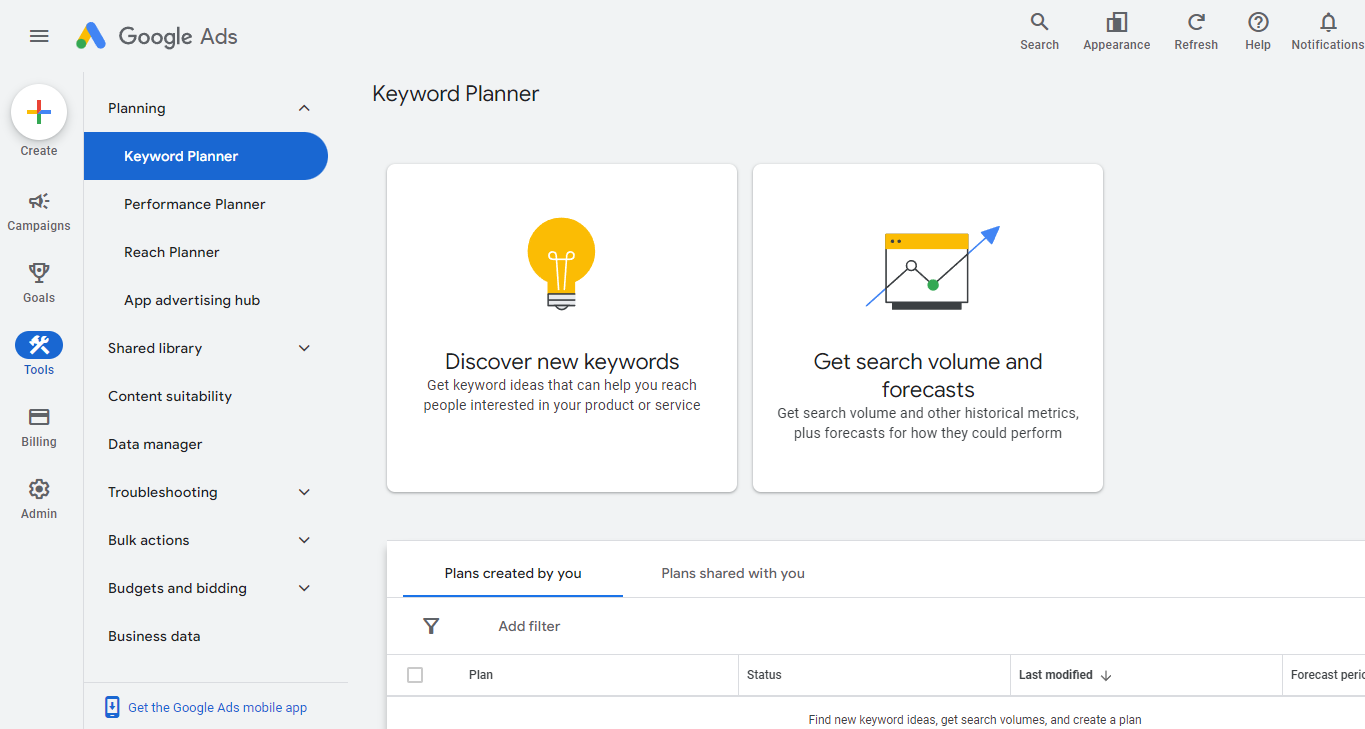Expand the Bulk actions section

coord(305,540)
